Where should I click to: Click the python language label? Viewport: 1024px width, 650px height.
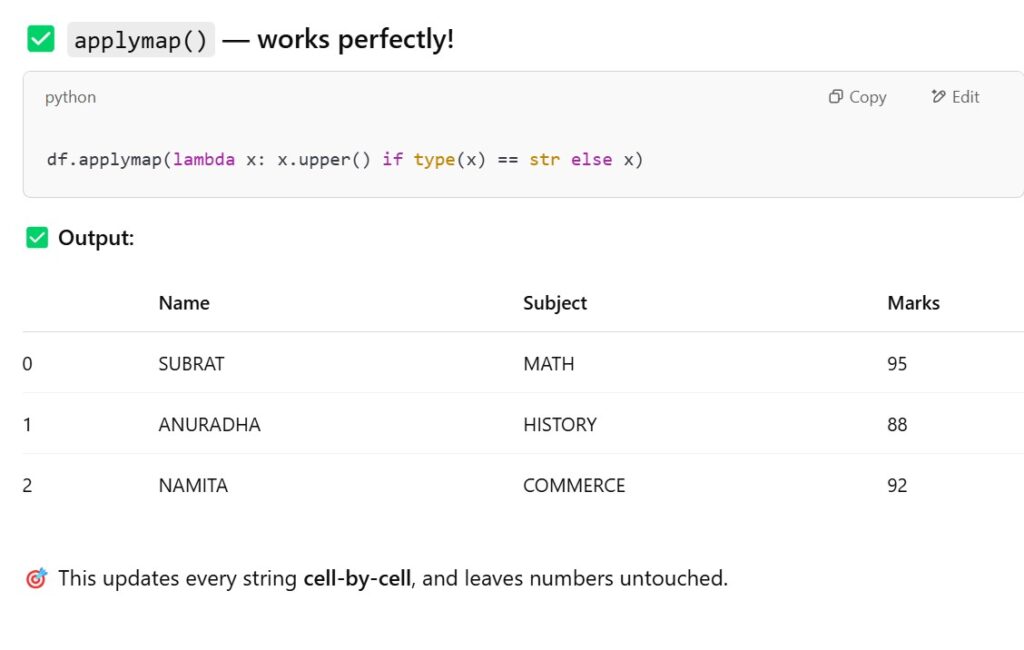(x=70, y=97)
